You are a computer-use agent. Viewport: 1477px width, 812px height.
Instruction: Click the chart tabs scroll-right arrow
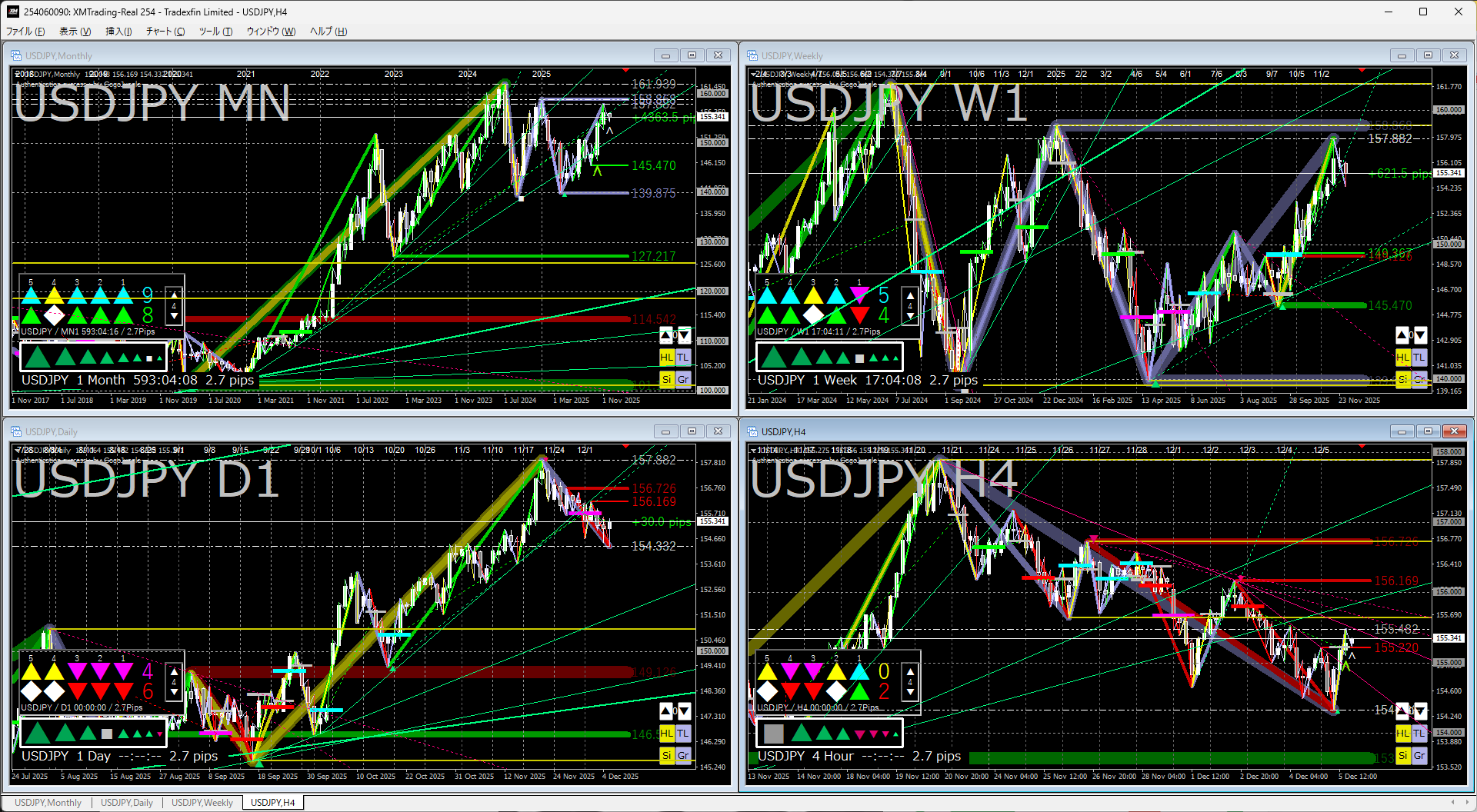coord(1466,803)
